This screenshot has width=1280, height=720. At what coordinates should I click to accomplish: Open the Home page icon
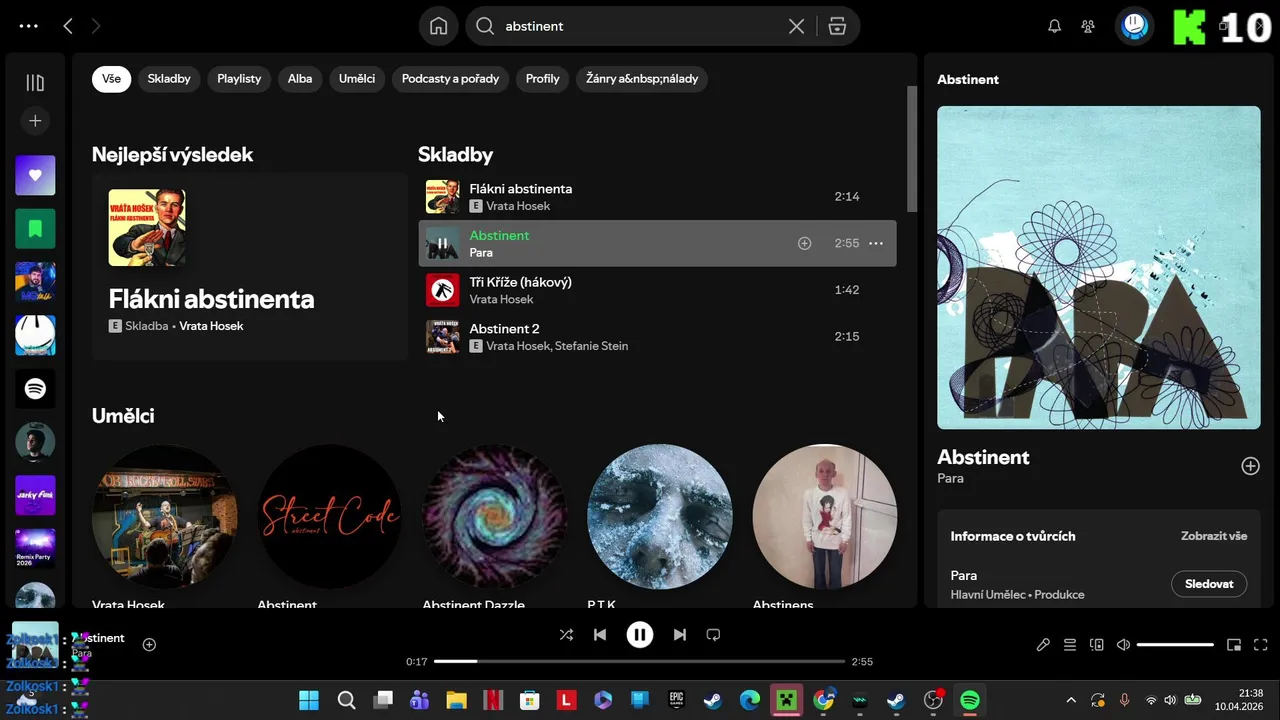[x=438, y=26]
